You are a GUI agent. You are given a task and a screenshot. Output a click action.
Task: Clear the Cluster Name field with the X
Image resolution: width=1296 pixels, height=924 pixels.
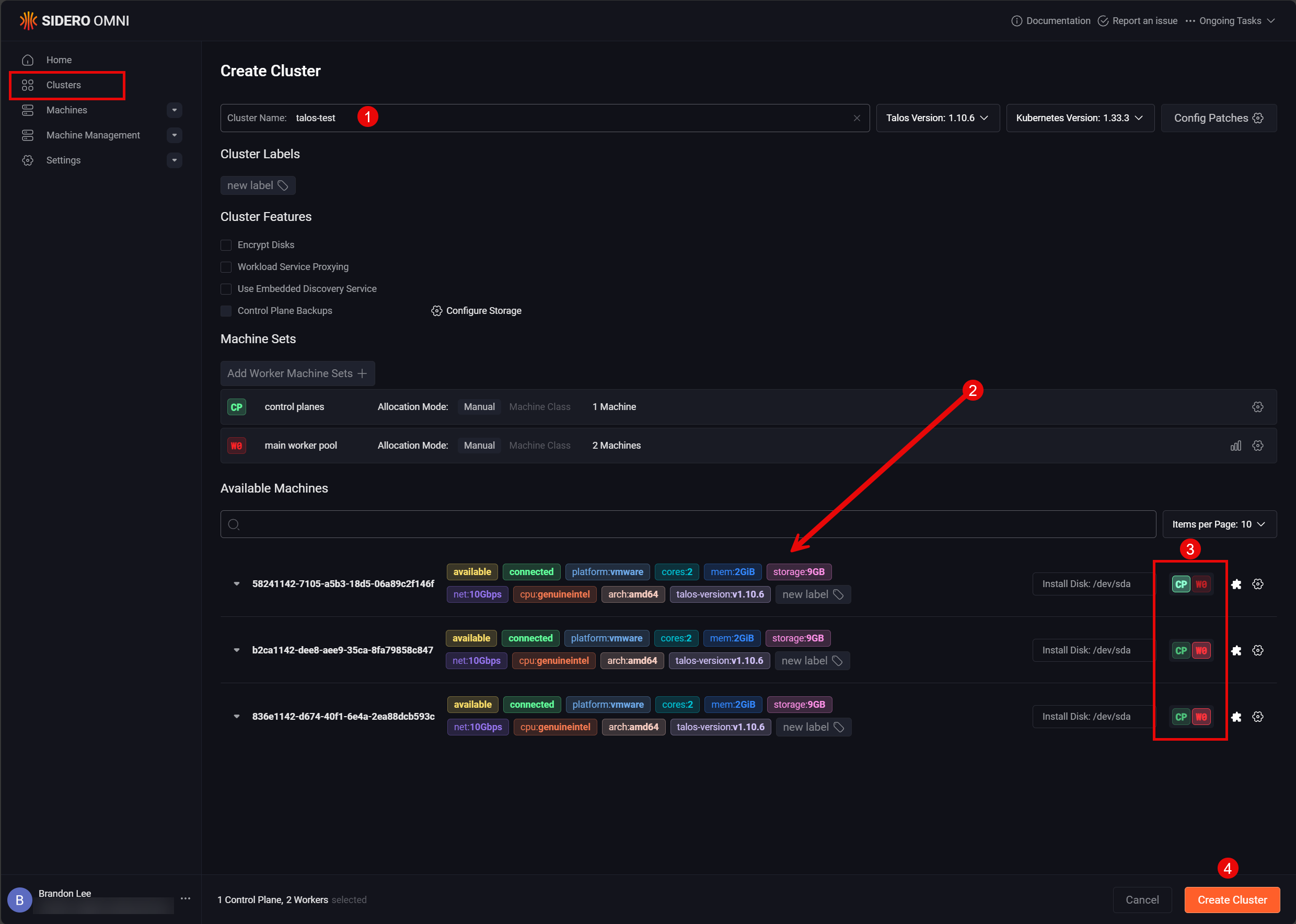tap(857, 118)
